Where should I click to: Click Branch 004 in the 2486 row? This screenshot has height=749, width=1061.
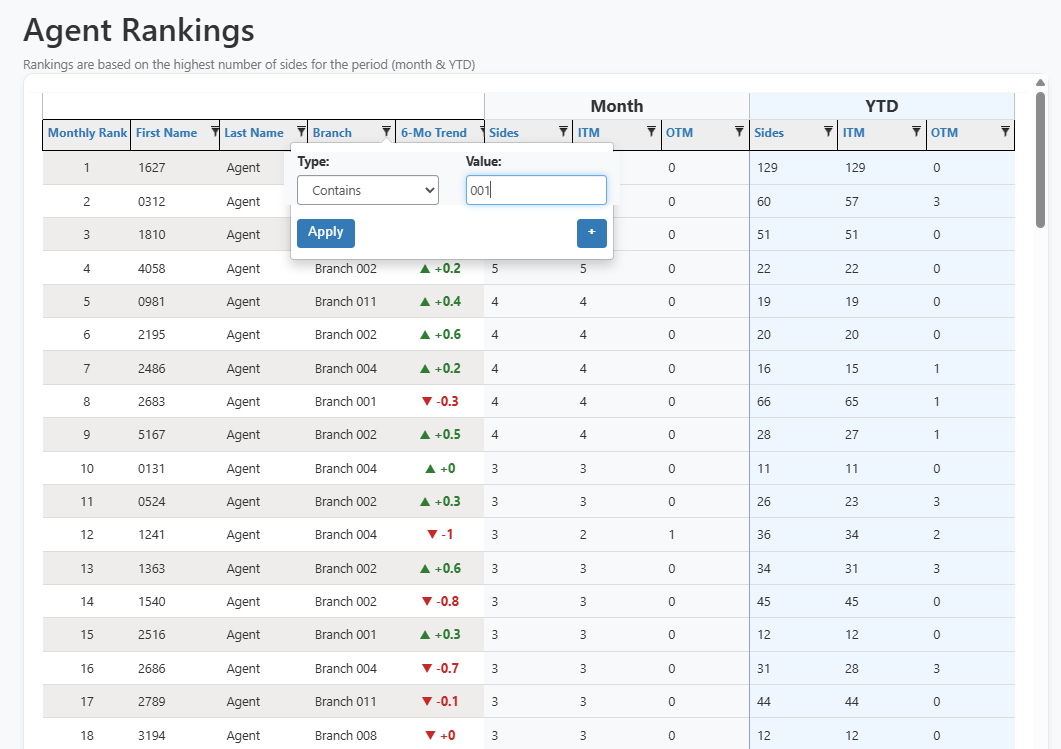[x=346, y=369]
